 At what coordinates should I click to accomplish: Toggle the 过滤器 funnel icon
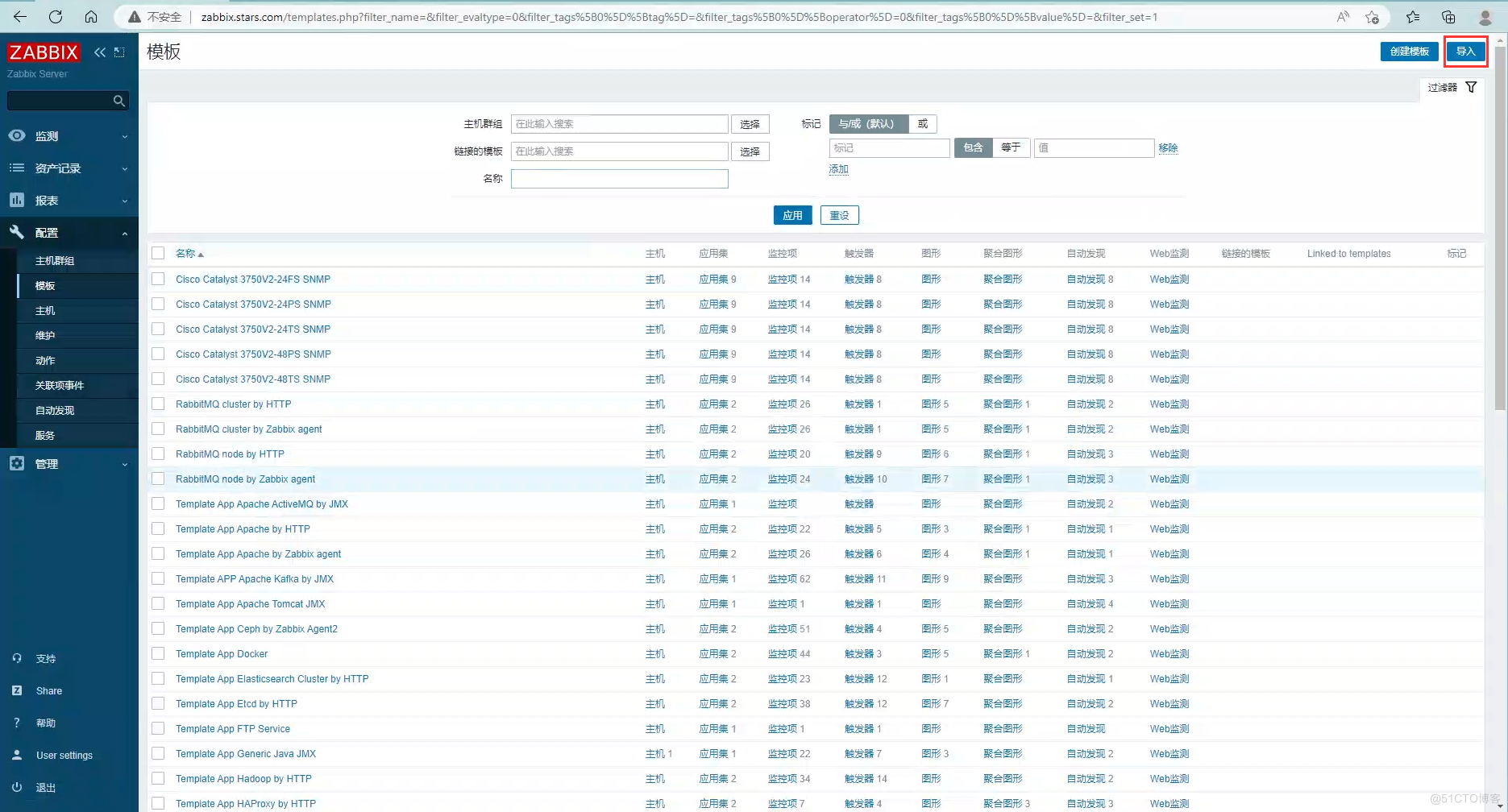tap(1471, 87)
